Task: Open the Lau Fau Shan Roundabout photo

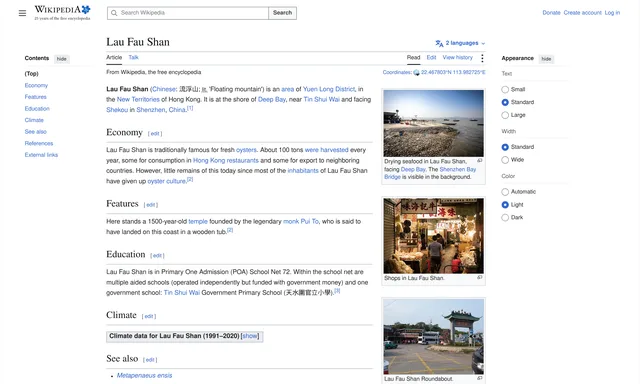Action: pyautogui.click(x=433, y=337)
